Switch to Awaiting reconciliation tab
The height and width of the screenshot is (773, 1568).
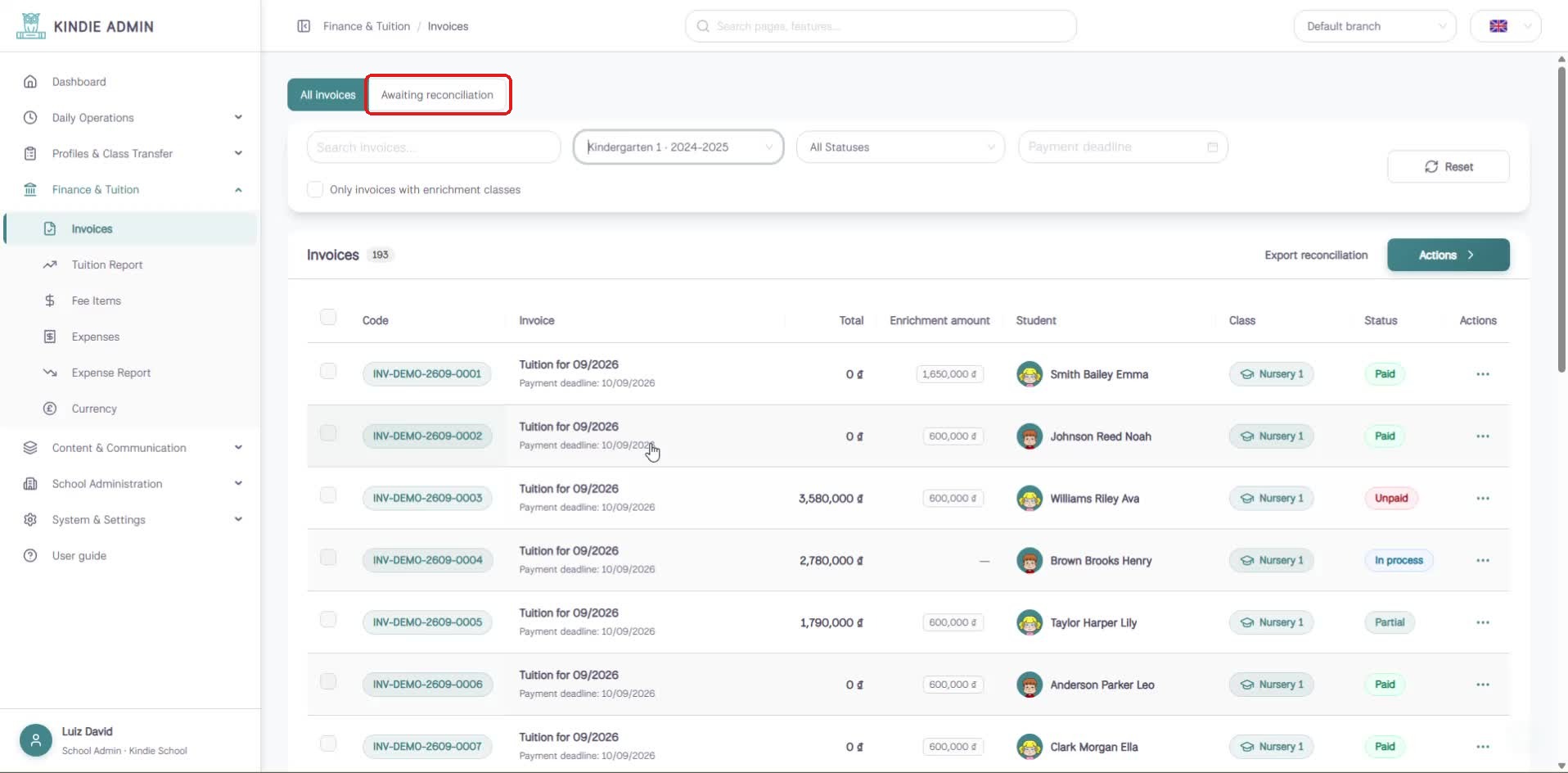point(437,95)
